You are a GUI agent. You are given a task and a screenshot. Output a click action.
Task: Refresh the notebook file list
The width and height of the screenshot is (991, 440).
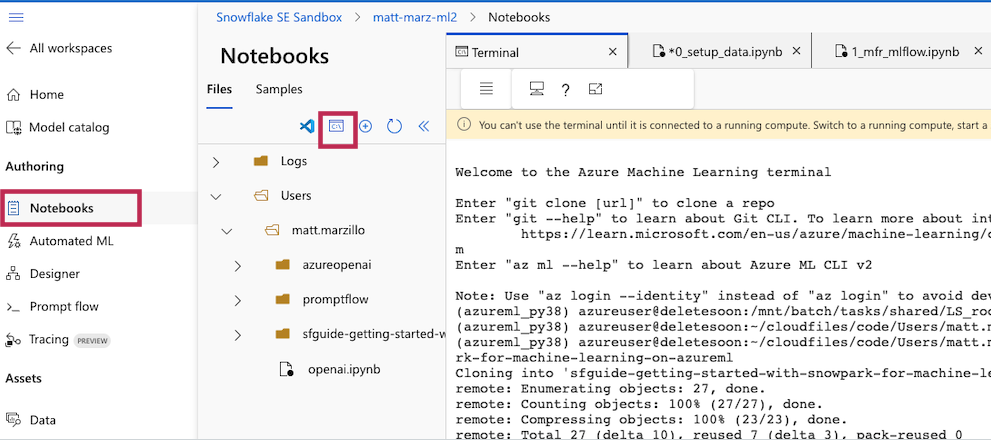[394, 127]
